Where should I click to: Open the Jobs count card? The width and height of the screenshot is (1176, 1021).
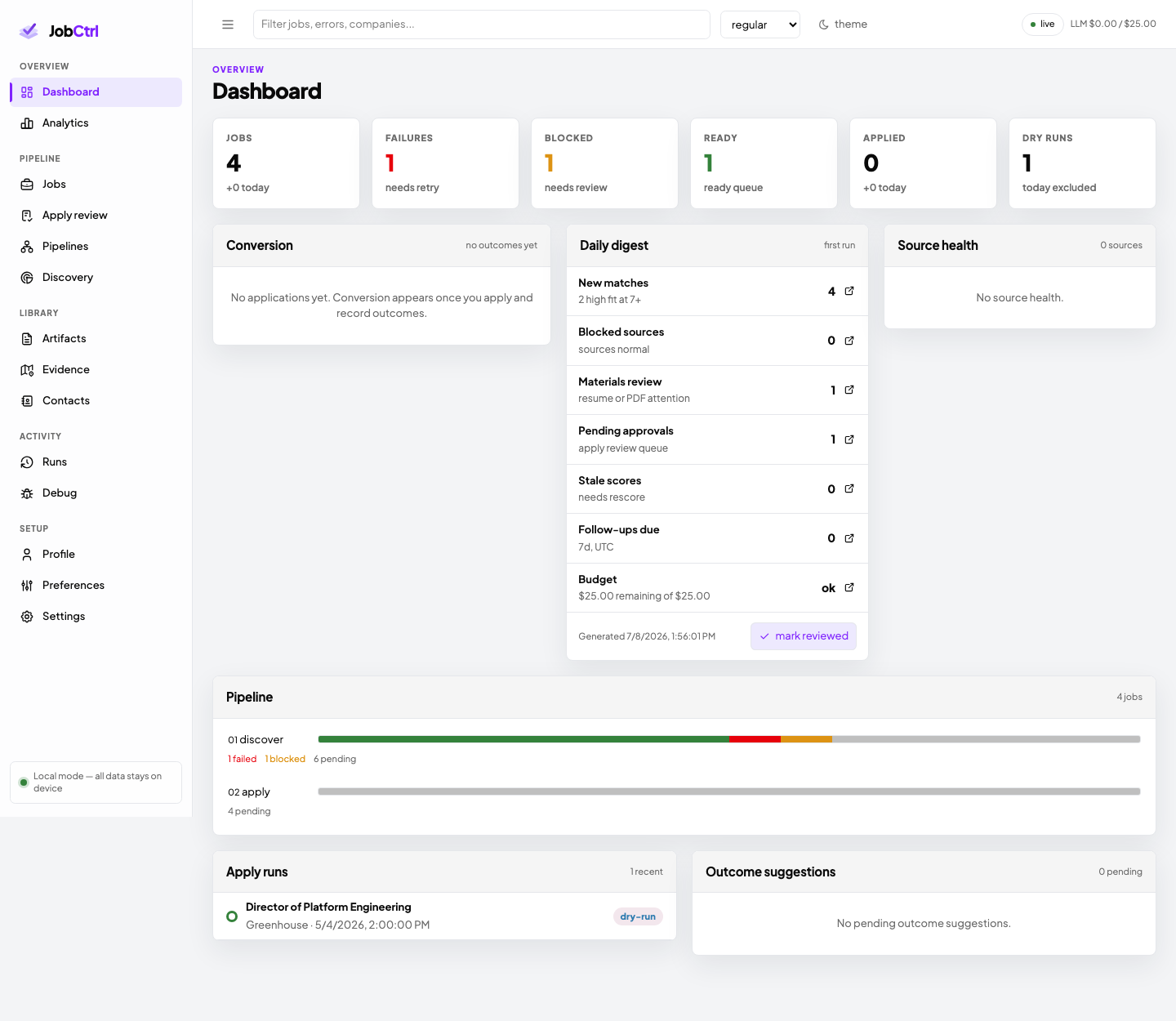[x=286, y=163]
